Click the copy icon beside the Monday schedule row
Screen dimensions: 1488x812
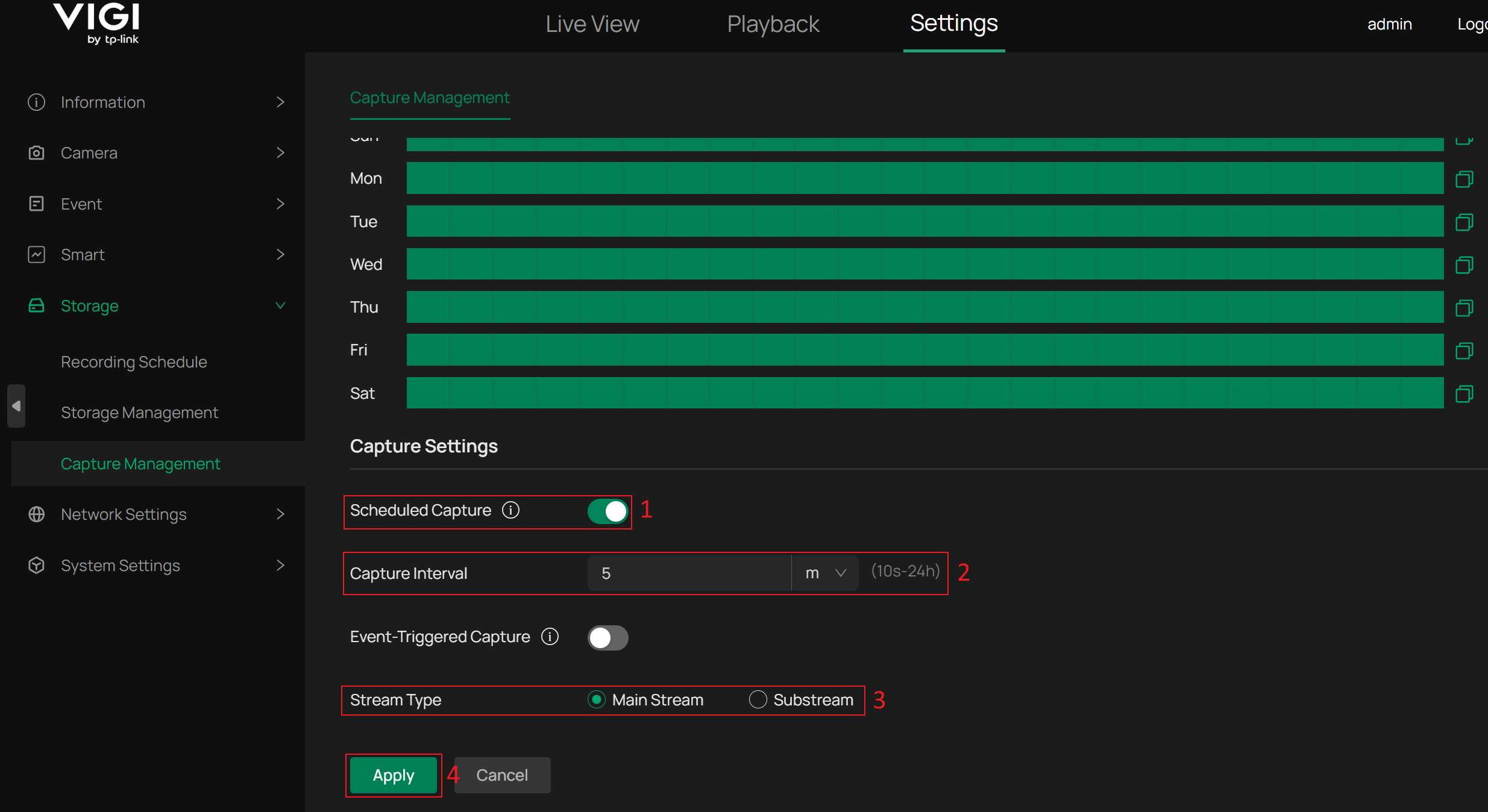(1464, 178)
